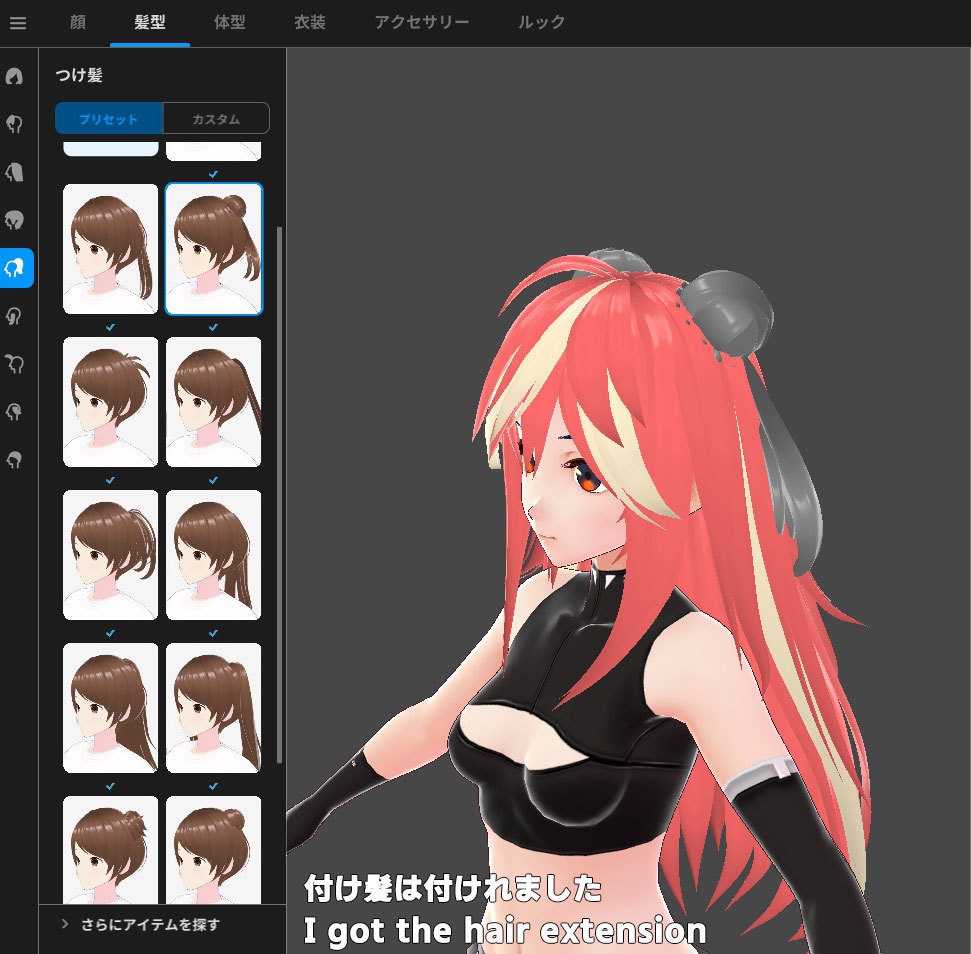Click the カスタム button in つけ髪 panel
Viewport: 971px width, 954px height.
[214, 118]
